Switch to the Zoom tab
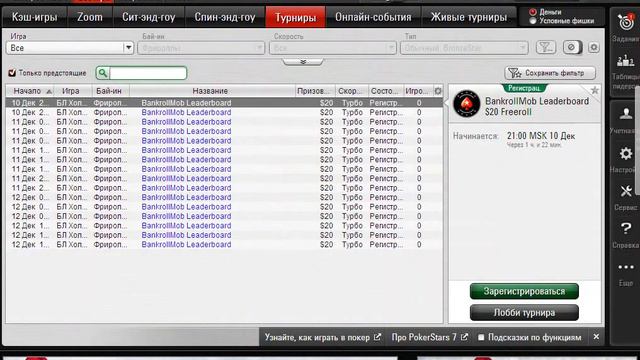Viewport: 640px width, 360px height. (90, 17)
